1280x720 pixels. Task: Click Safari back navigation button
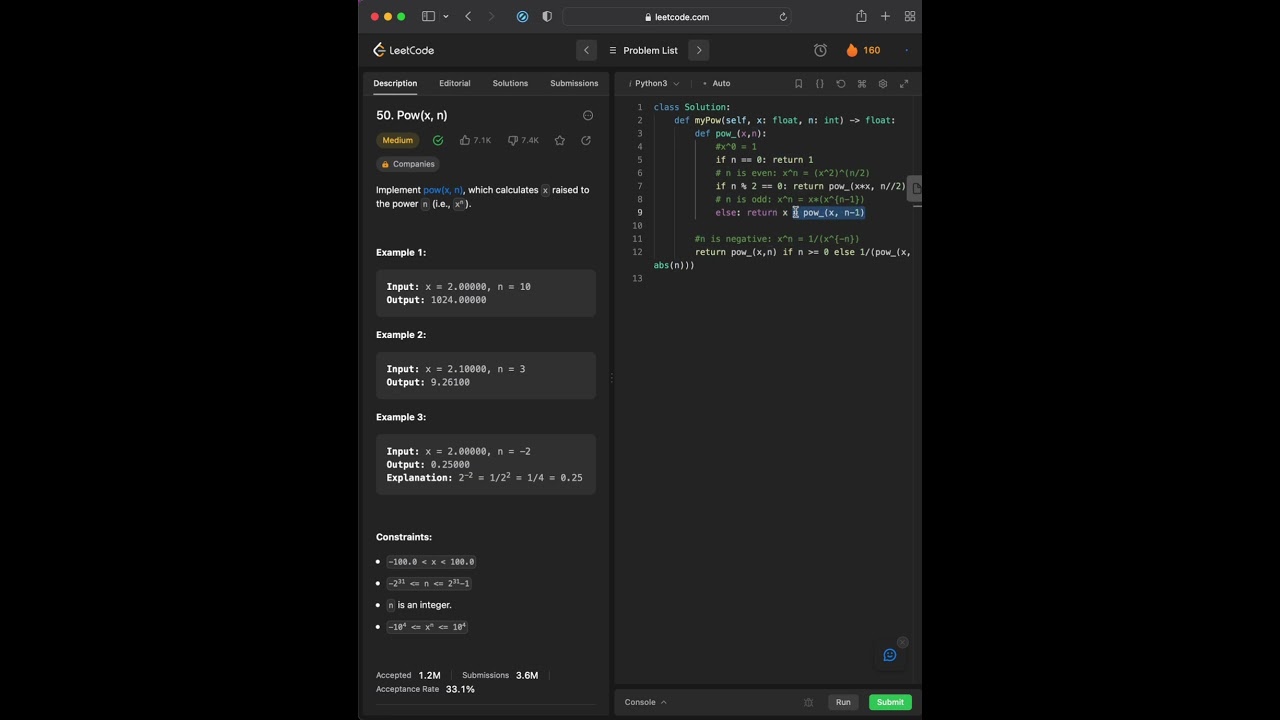[467, 16]
